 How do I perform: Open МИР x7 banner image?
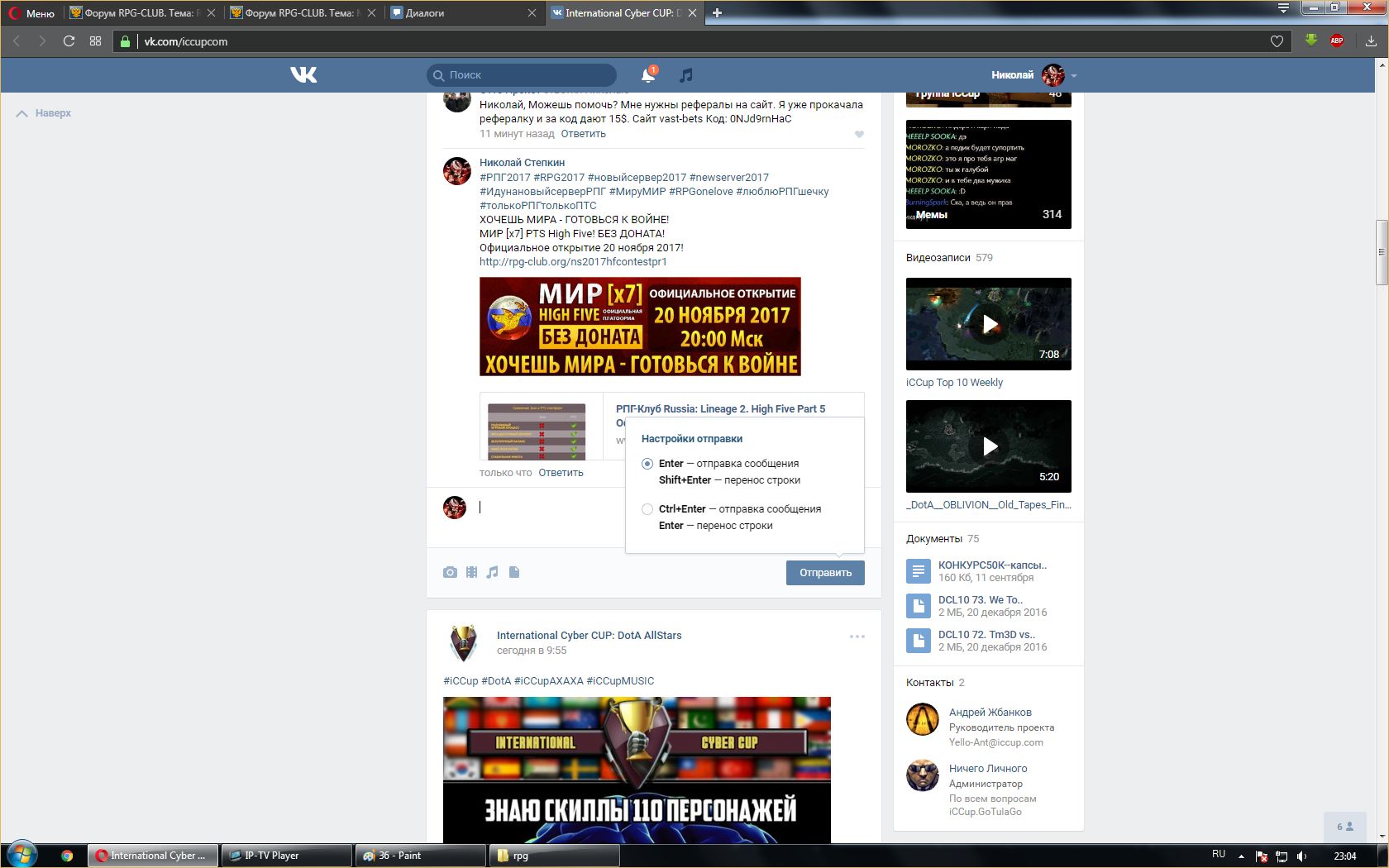pyautogui.click(x=640, y=327)
